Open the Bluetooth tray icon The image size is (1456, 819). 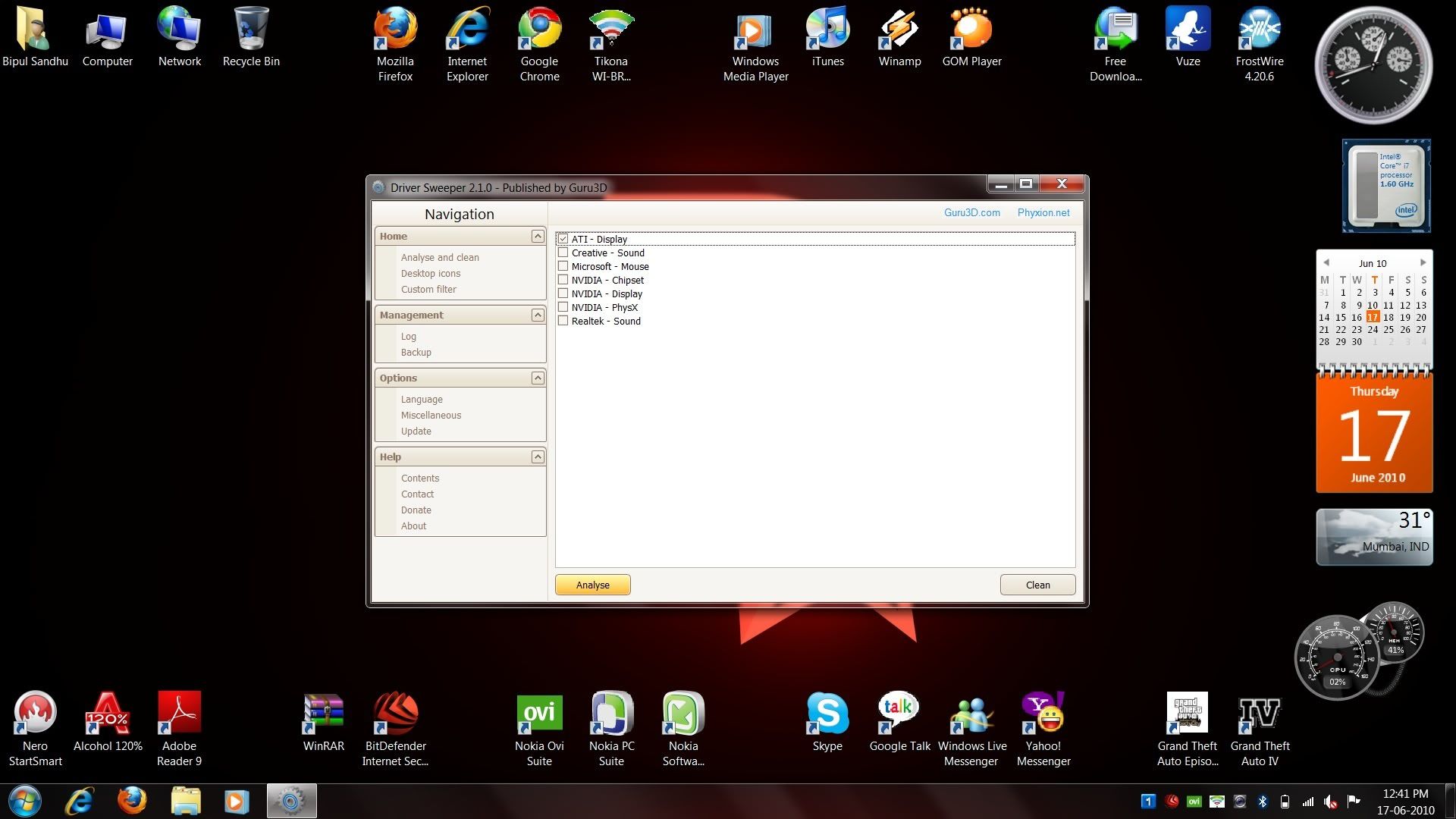tap(1263, 801)
